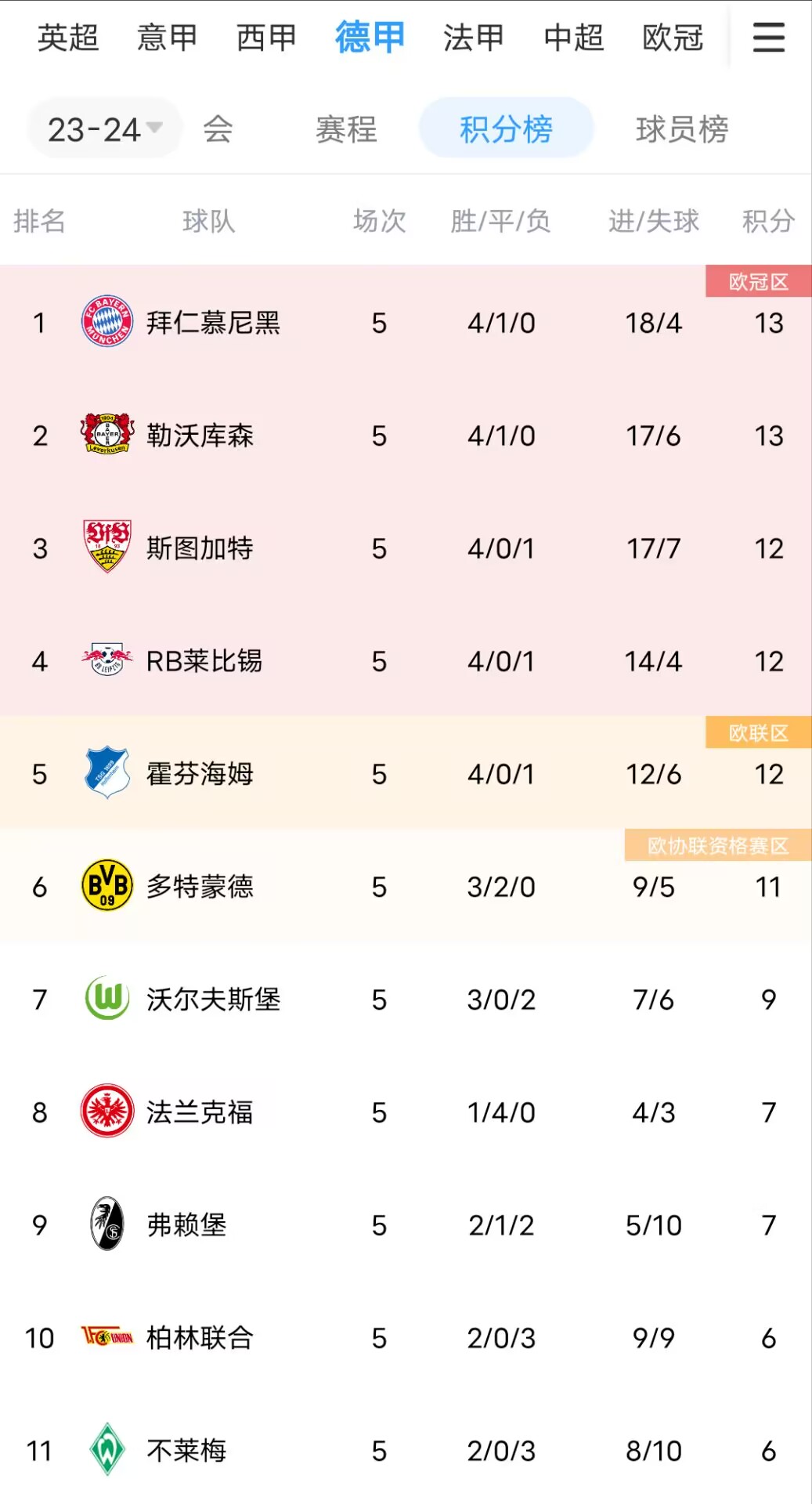Screen dimensions: 812x1504
Task: Tap the Hoffenheim blue shield logo
Action: point(107,772)
